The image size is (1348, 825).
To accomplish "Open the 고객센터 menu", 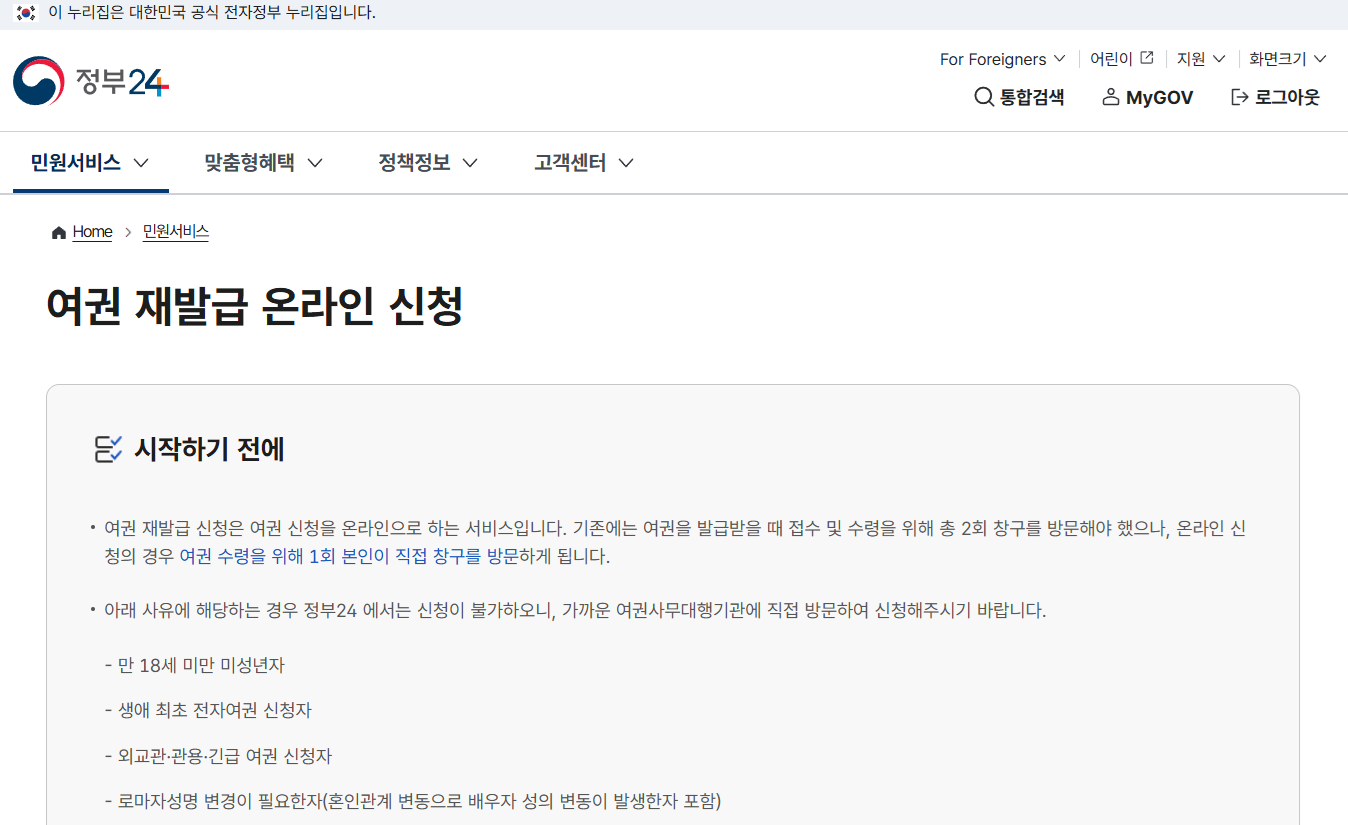I will (x=570, y=162).
